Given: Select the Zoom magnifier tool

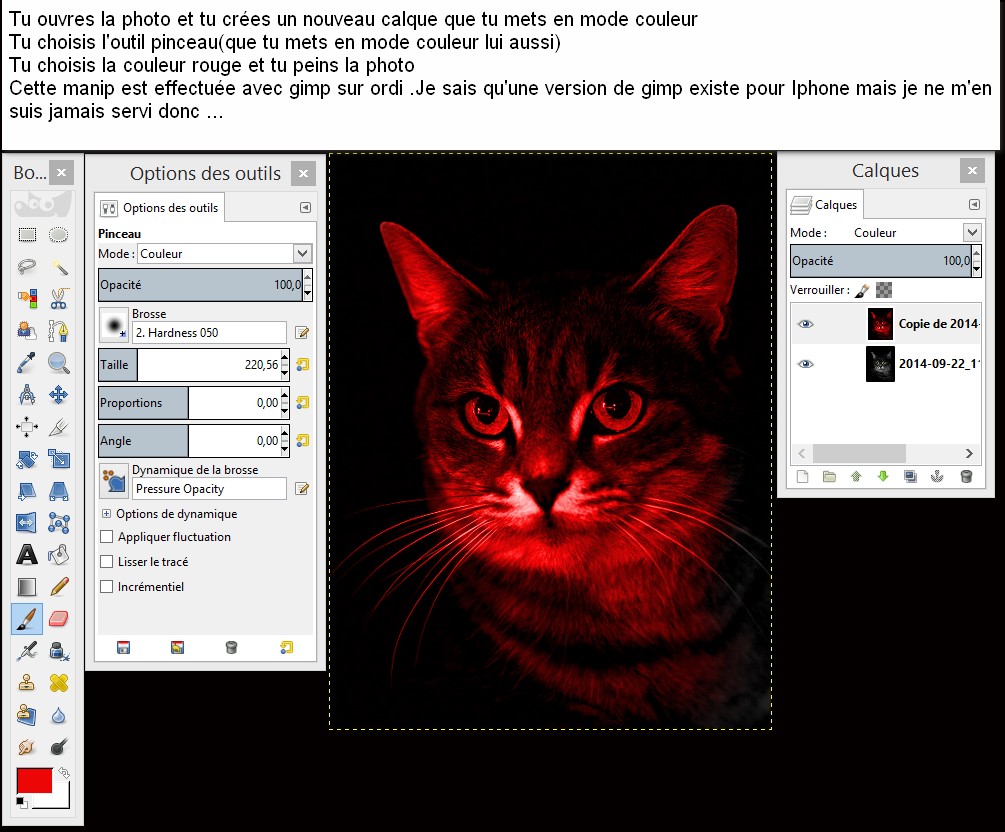Looking at the screenshot, I should (x=58, y=363).
